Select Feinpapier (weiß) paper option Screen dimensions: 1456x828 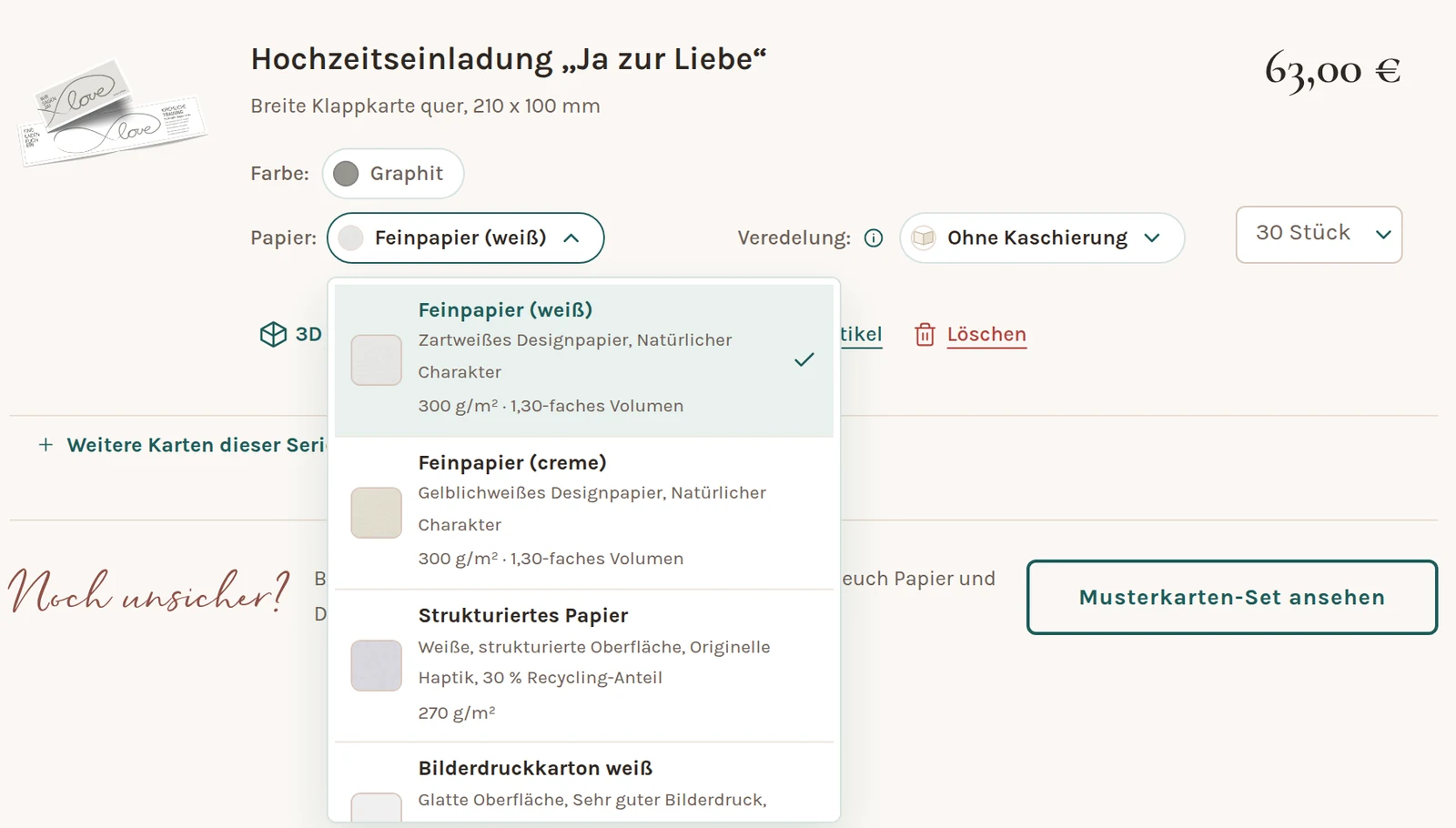pyautogui.click(x=584, y=360)
